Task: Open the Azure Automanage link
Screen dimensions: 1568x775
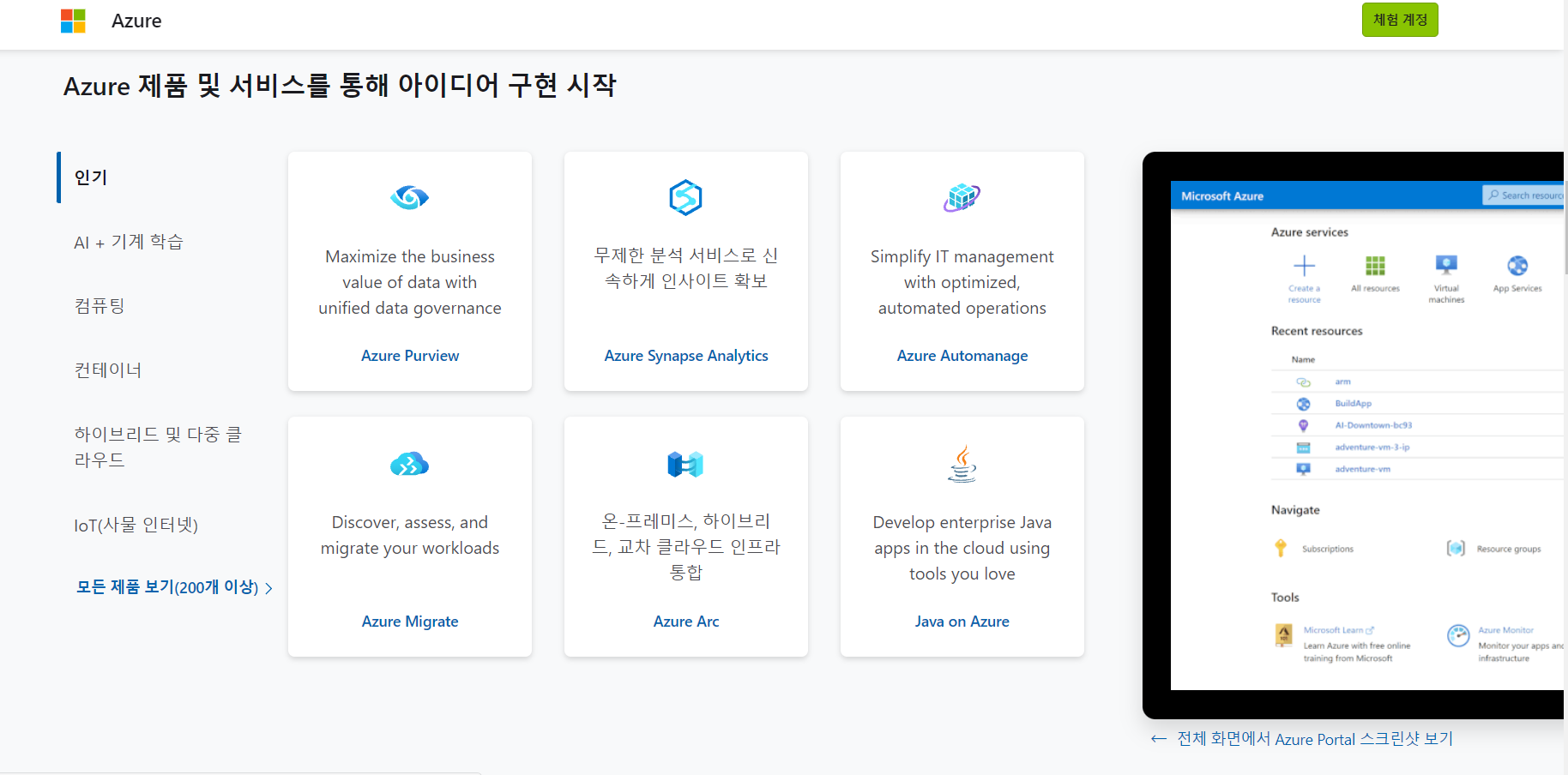Action: pyautogui.click(x=962, y=356)
